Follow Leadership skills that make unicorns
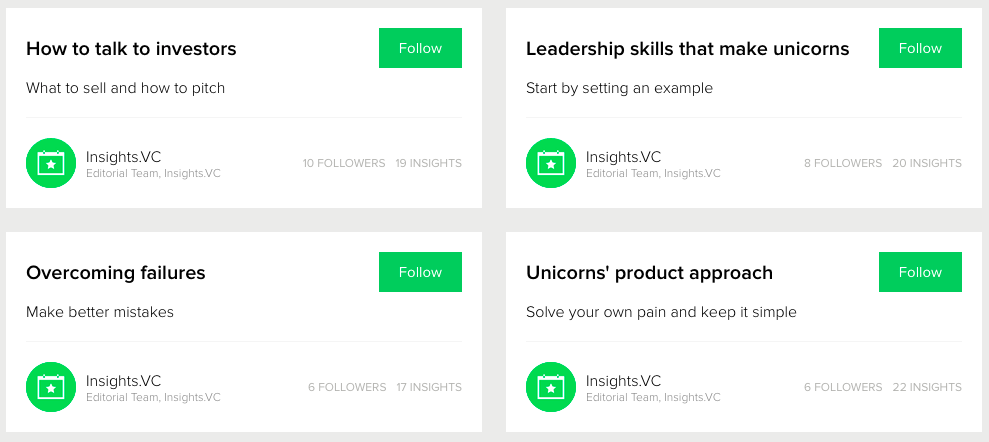Image resolution: width=989 pixels, height=442 pixels. point(920,48)
